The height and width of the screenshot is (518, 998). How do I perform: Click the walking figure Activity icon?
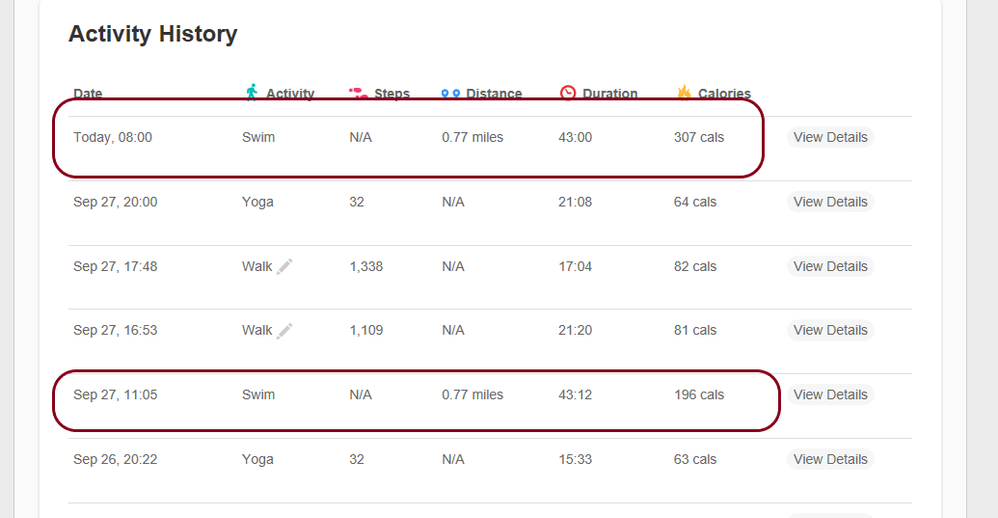tap(252, 92)
